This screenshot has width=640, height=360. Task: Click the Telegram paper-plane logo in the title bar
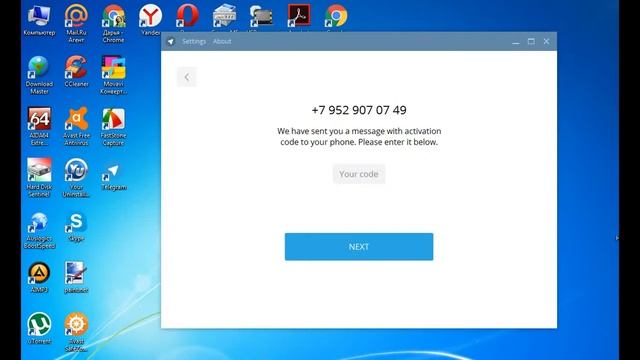pyautogui.click(x=171, y=42)
